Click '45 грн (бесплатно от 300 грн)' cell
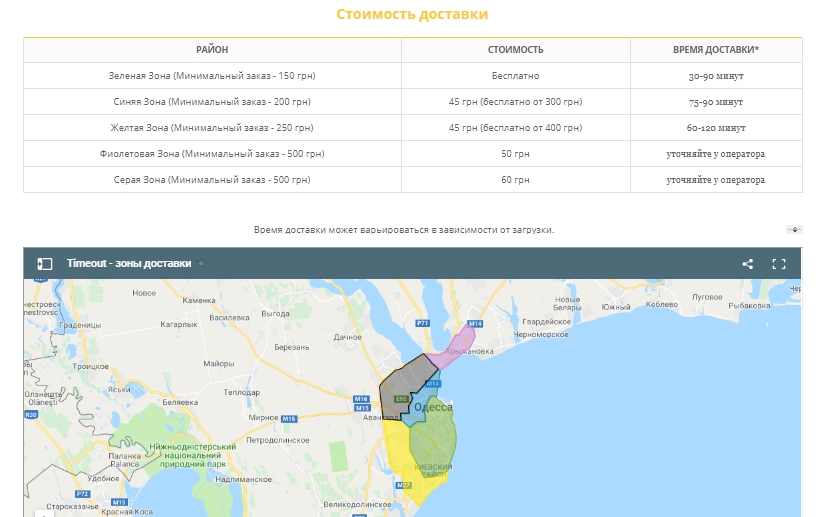Viewport: 821px width, 517px height. (516, 102)
